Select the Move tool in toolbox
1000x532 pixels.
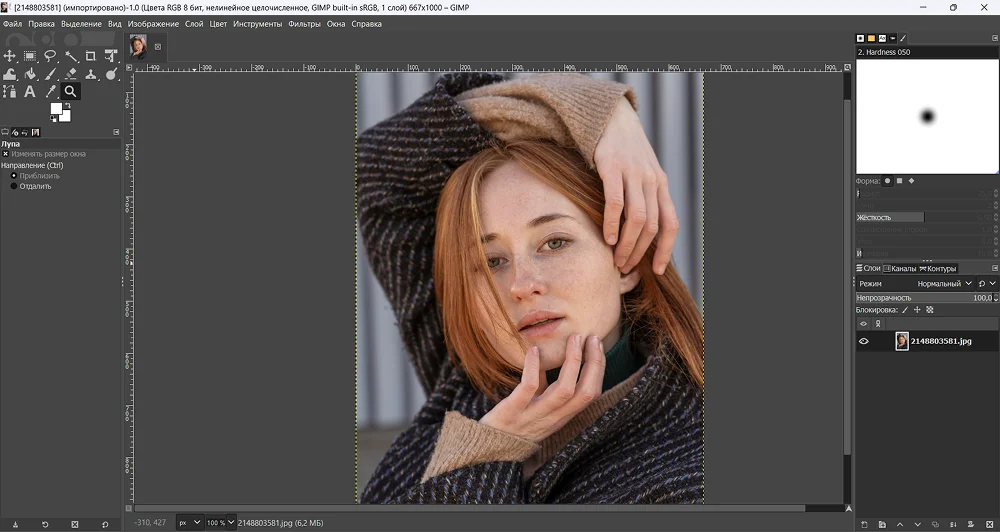[x=10, y=57]
